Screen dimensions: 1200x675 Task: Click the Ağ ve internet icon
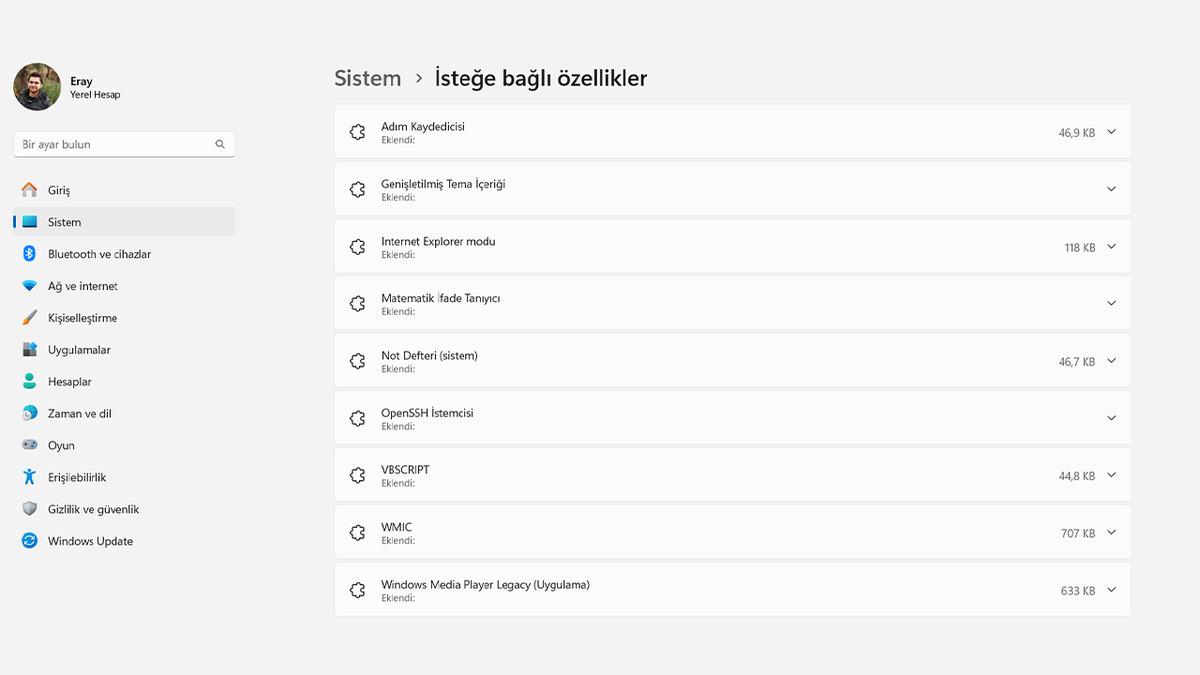tap(32, 286)
